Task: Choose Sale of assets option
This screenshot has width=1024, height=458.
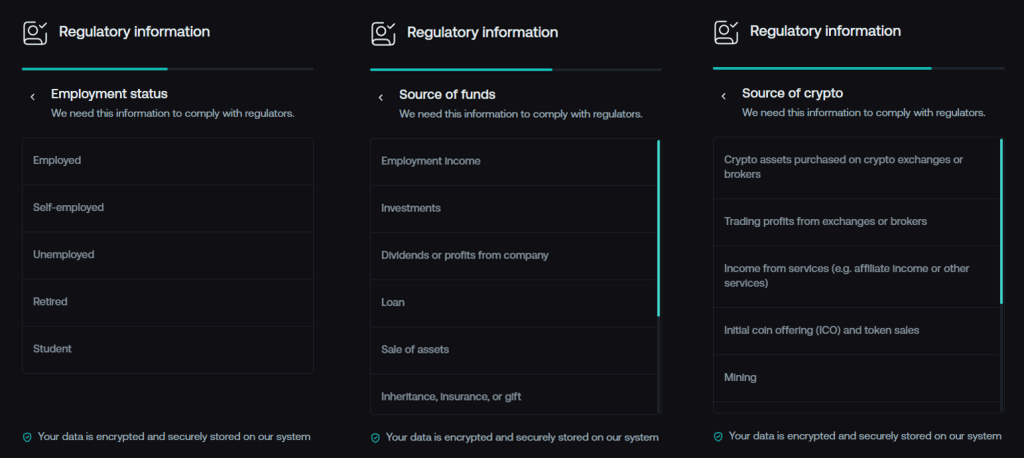Action: tap(513, 350)
